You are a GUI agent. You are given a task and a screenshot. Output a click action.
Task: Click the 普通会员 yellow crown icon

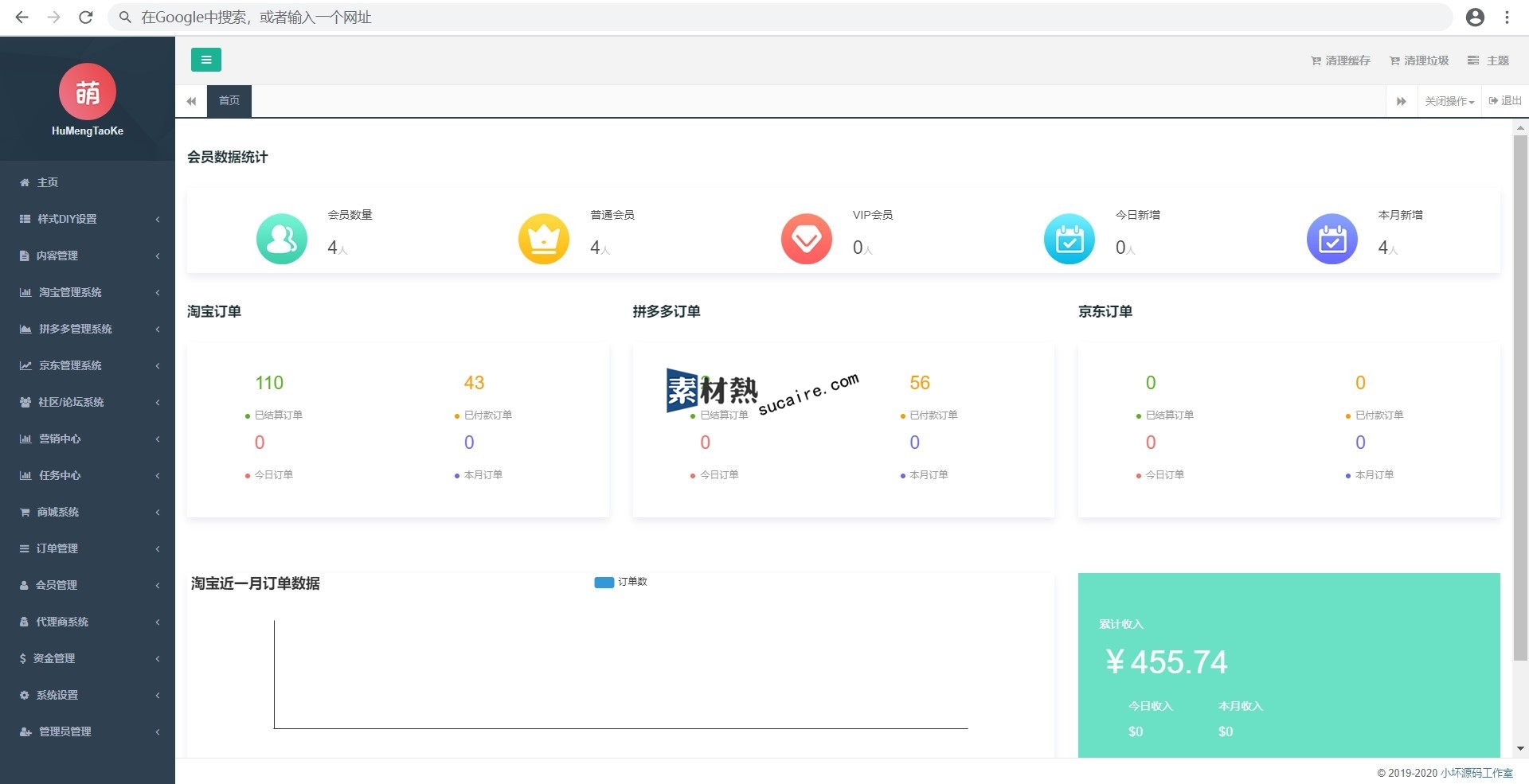click(x=544, y=239)
